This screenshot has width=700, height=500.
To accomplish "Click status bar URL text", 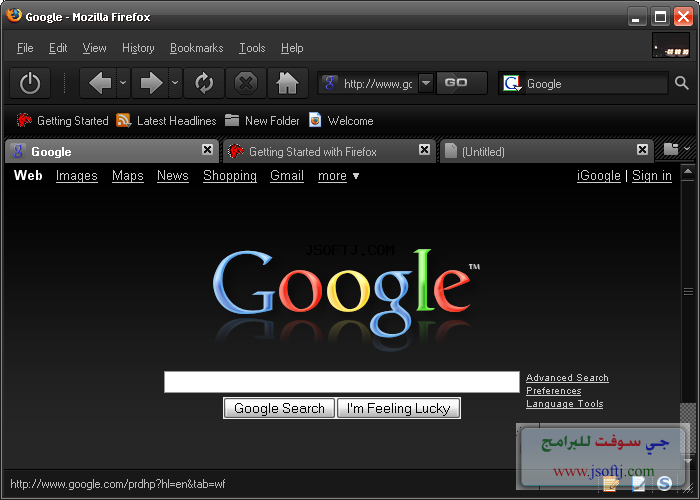I will coord(117,484).
